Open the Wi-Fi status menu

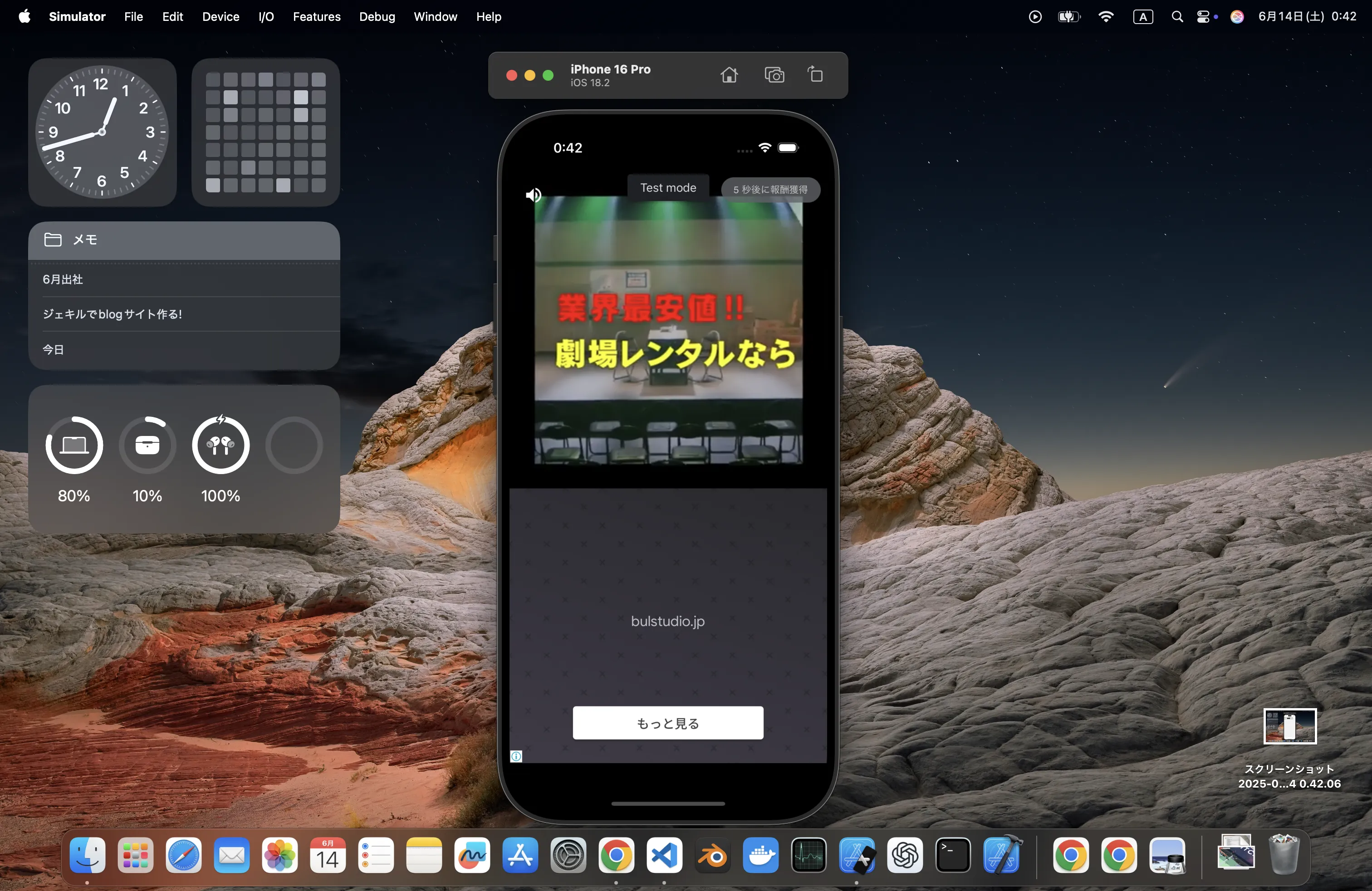[1106, 17]
